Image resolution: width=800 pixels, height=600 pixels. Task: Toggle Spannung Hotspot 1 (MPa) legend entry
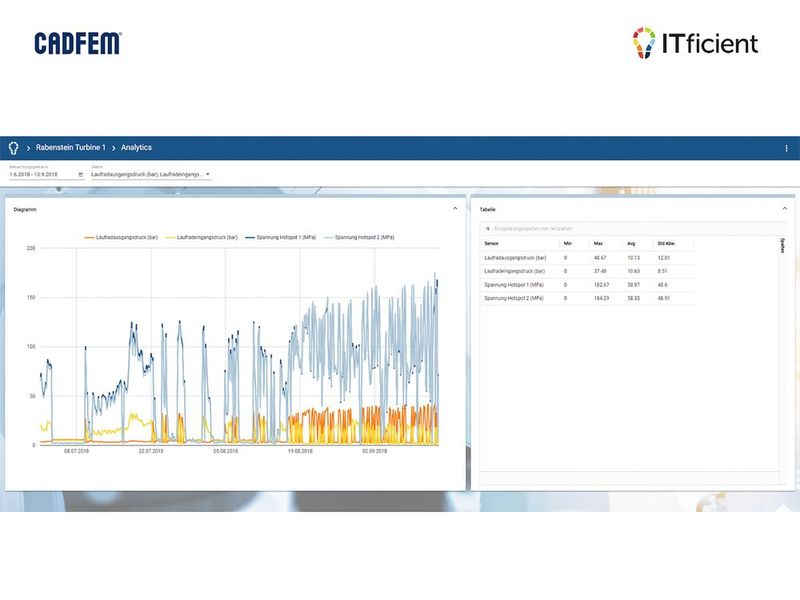(281, 237)
